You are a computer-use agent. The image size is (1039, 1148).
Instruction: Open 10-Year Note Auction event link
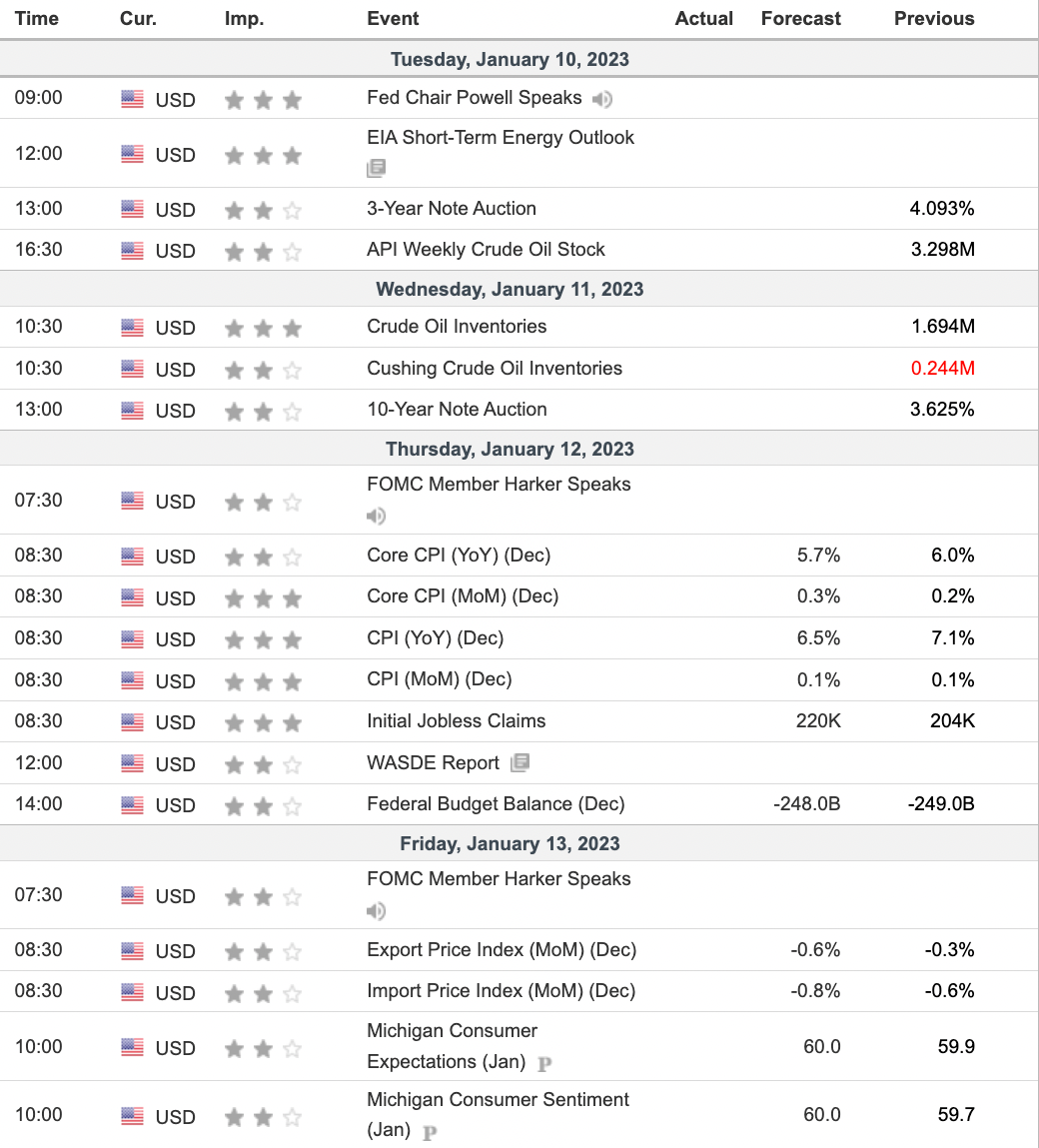457,409
